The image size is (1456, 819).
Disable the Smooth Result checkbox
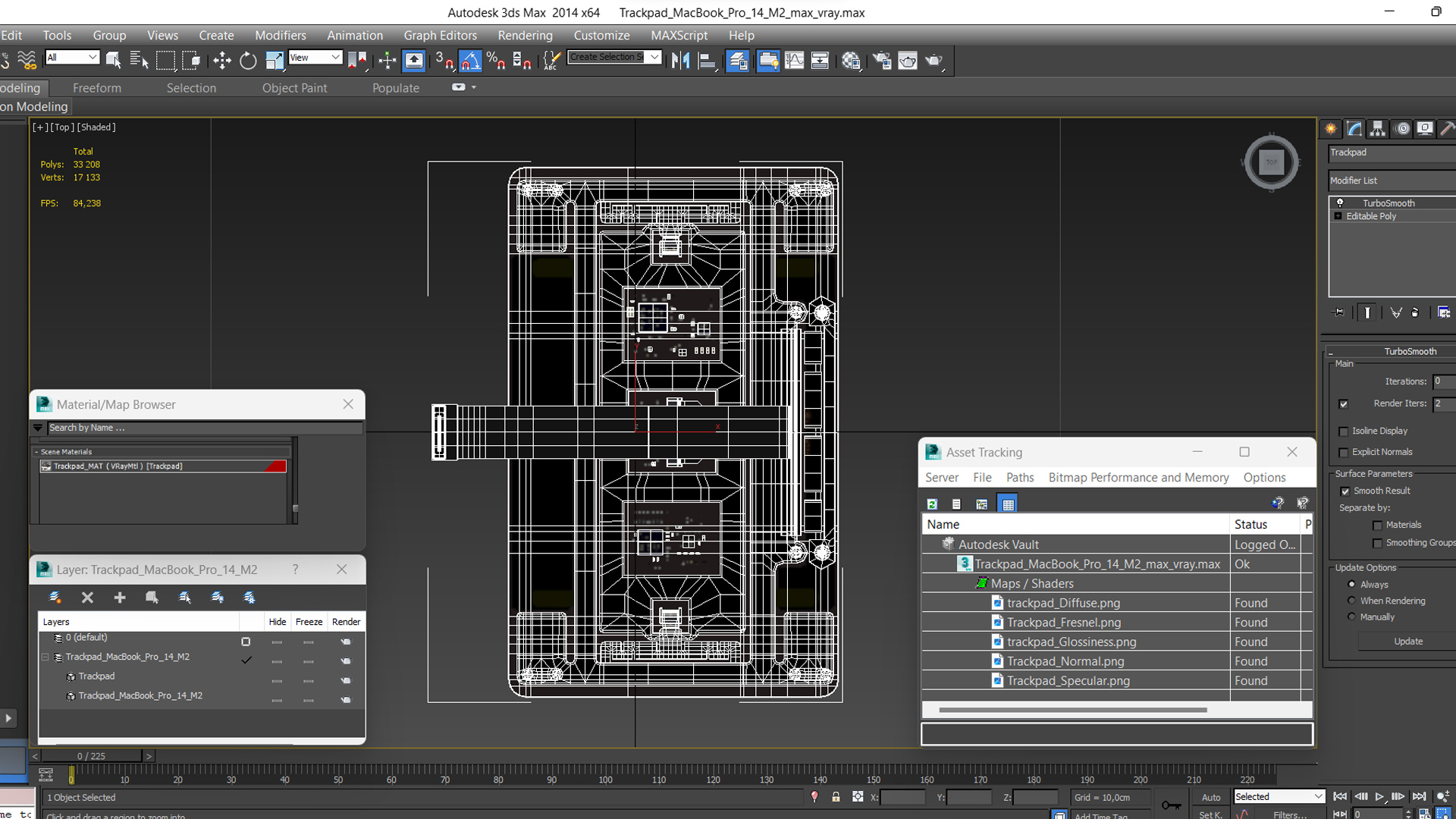click(x=1345, y=491)
